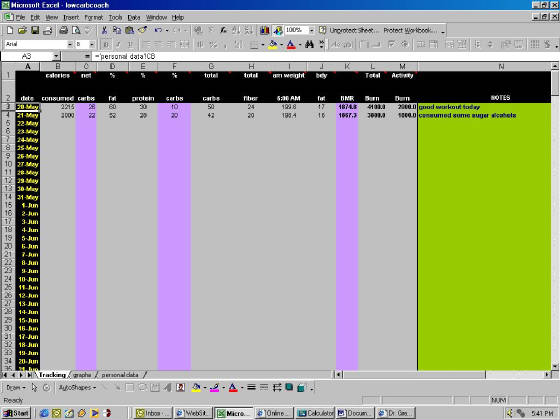The image size is (560, 420).
Task: Choose Line Style in the Drawing toolbar
Action: (x=251, y=387)
